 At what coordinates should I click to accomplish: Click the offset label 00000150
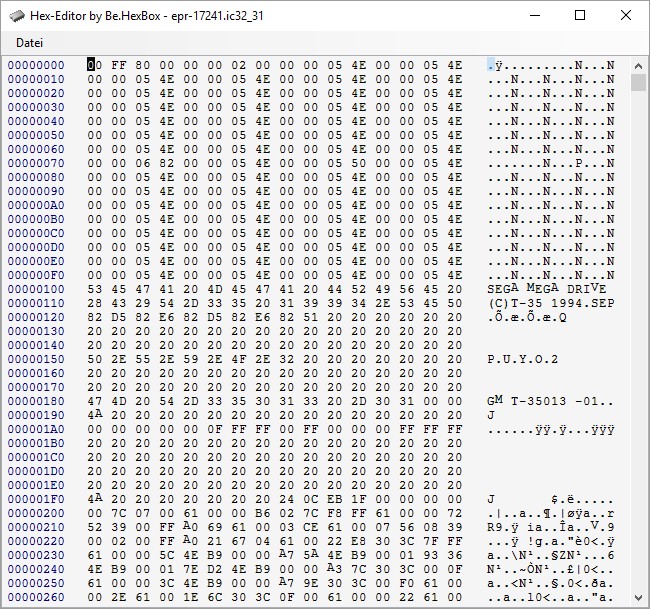coord(36,359)
